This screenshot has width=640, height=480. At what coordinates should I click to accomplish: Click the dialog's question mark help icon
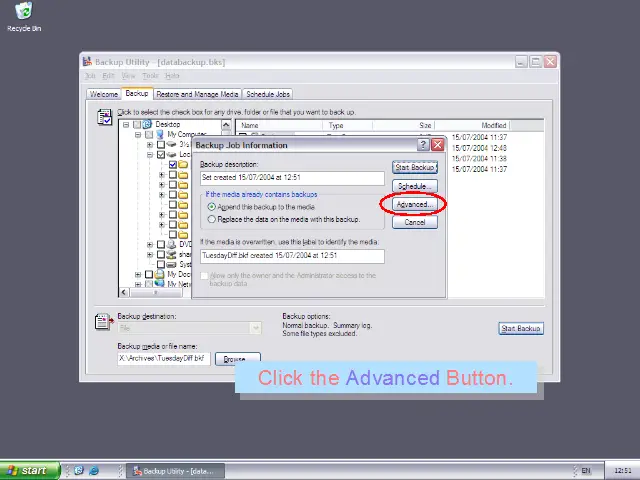(x=423, y=145)
